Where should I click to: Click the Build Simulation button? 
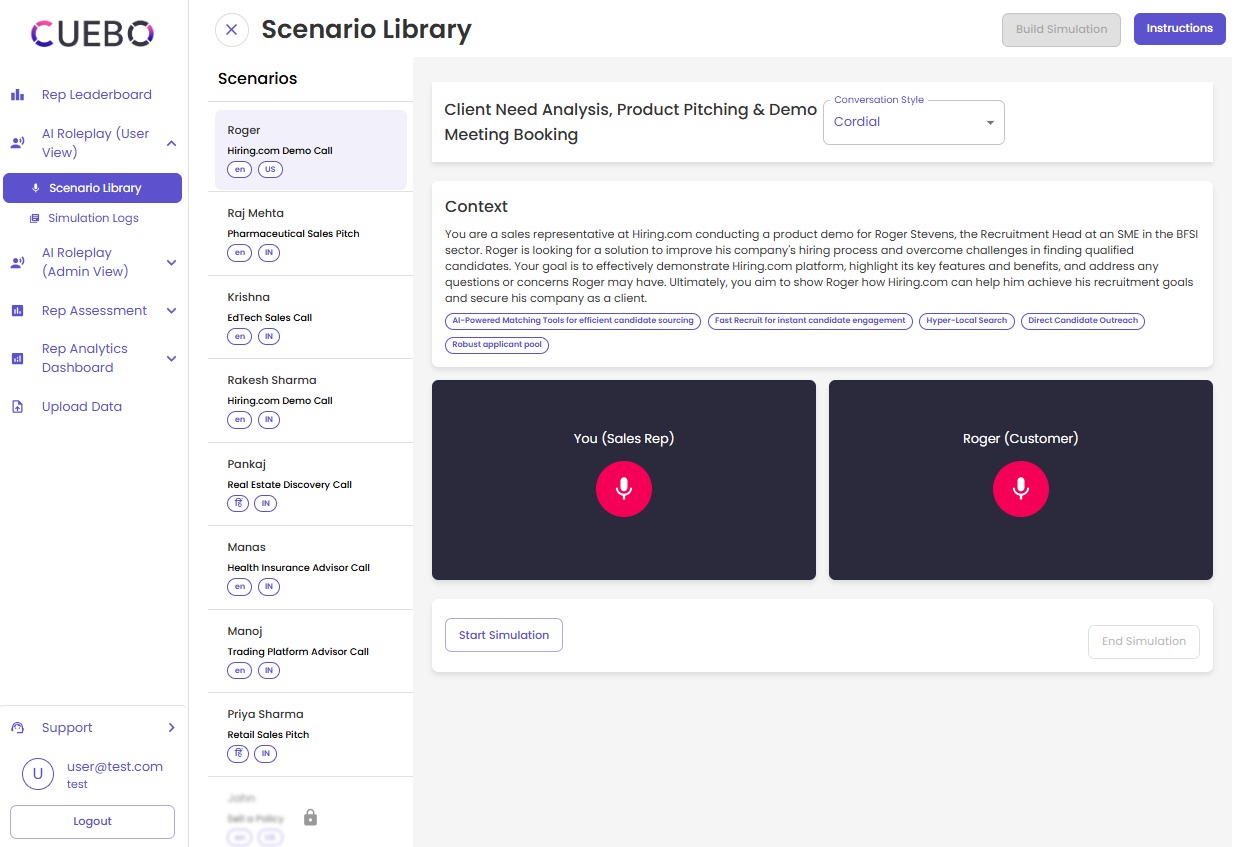1061,30
